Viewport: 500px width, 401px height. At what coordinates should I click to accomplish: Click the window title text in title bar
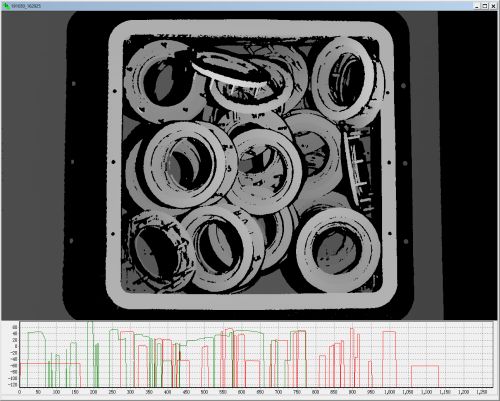(x=26, y=6)
